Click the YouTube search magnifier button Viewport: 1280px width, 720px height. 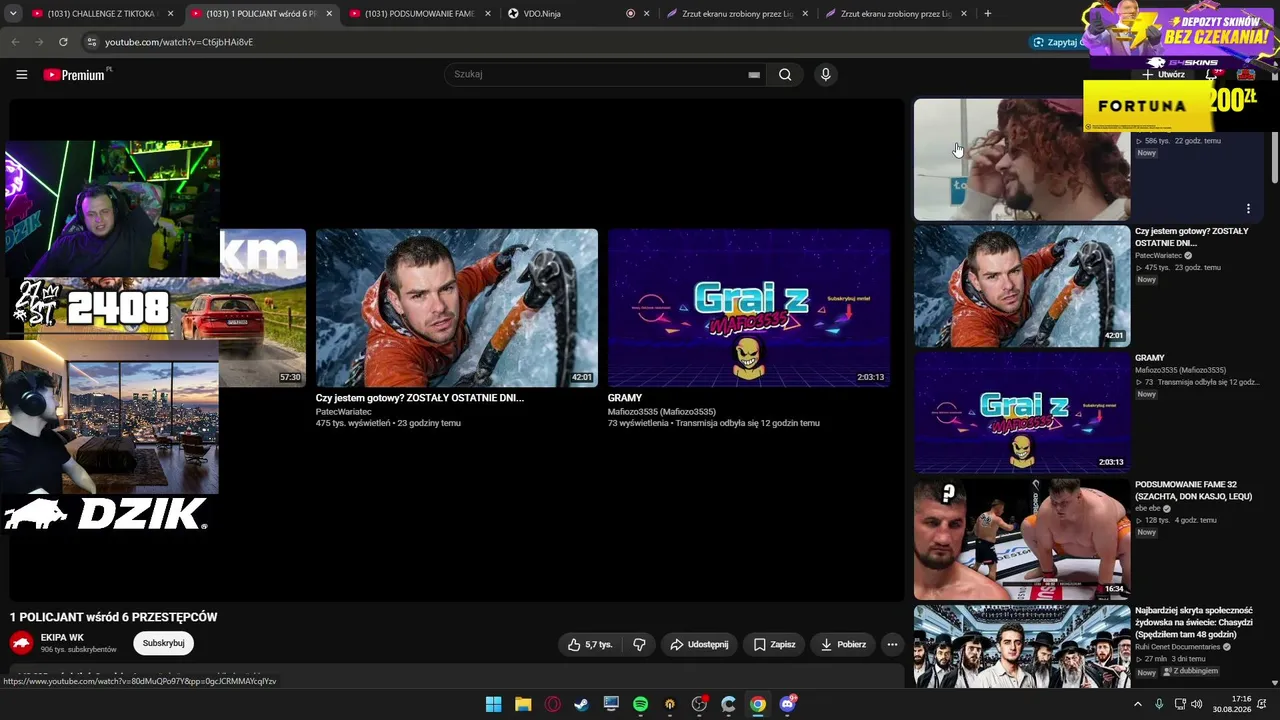[785, 74]
